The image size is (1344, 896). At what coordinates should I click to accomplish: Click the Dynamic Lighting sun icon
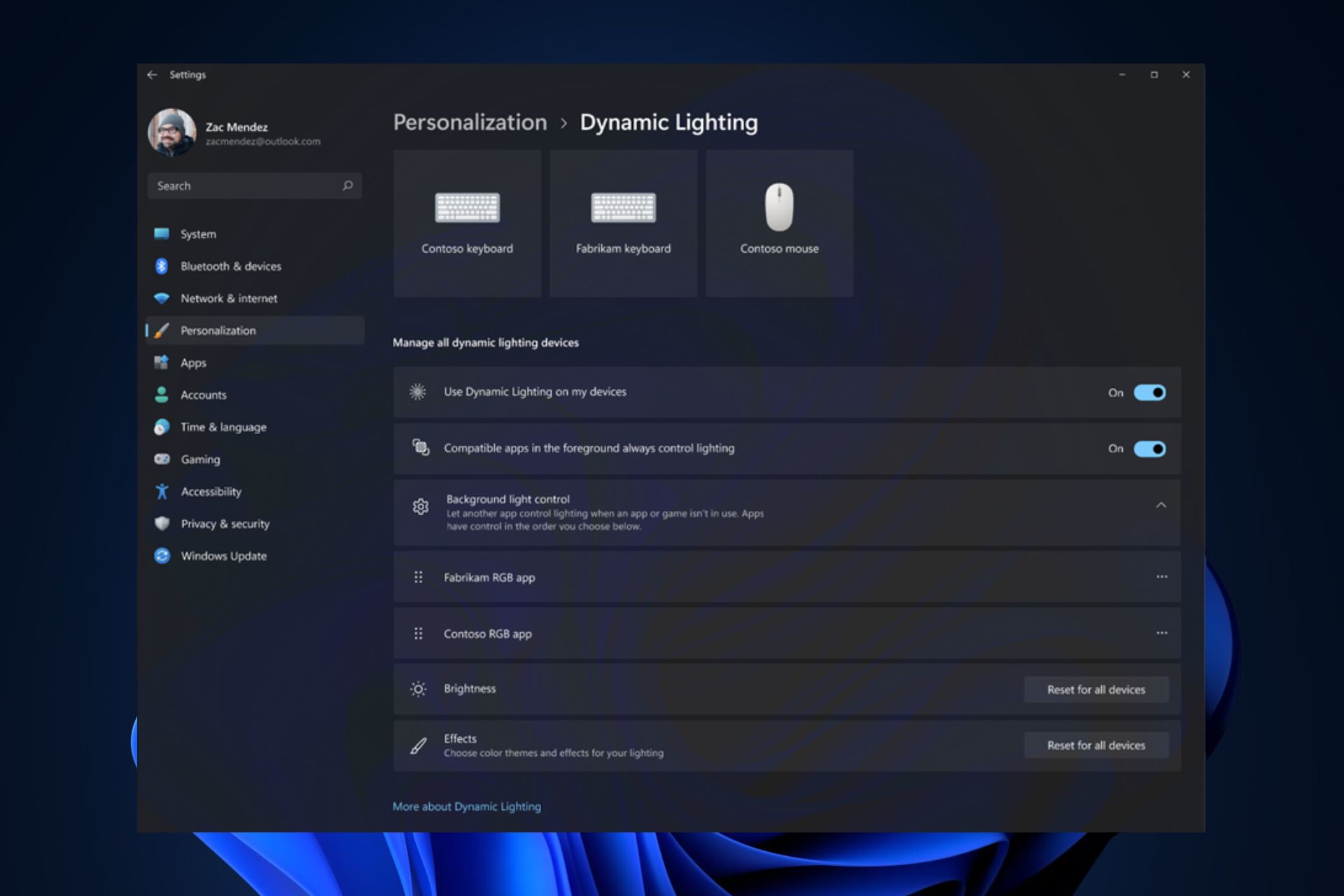coord(418,392)
